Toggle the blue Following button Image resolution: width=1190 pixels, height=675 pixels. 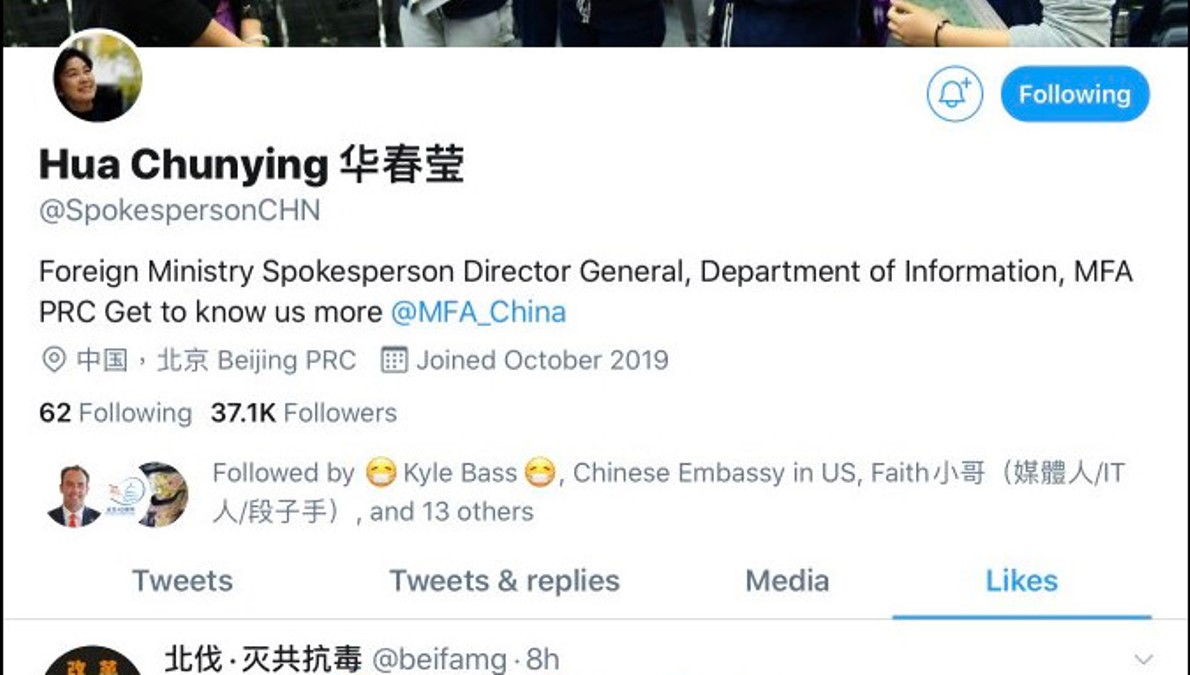point(1075,94)
